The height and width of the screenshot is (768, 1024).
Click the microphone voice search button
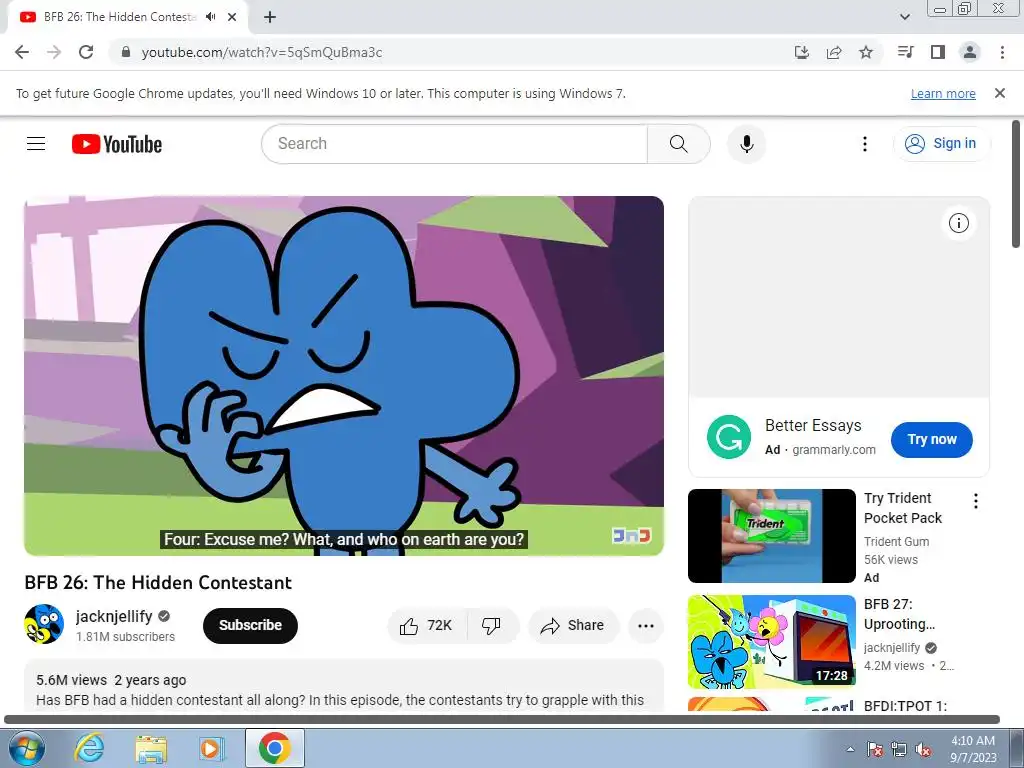click(746, 144)
